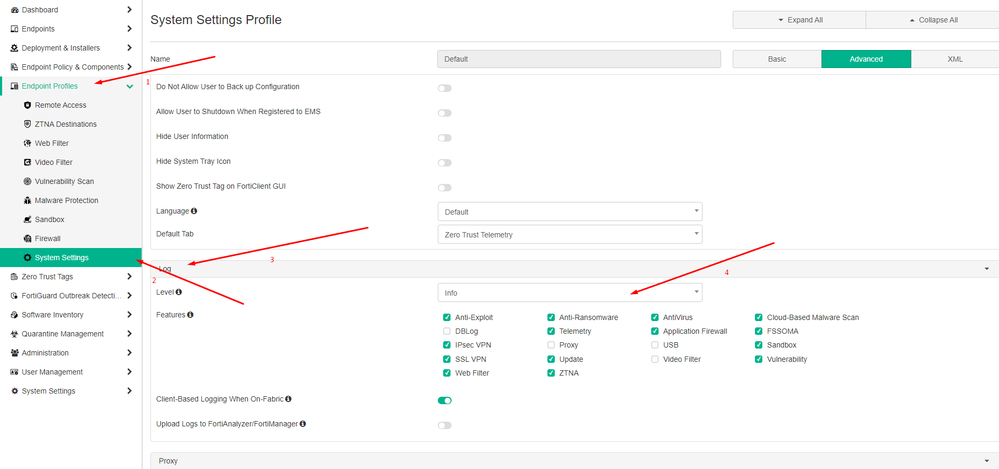
Task: Click the Web Filter icon
Action: (x=27, y=143)
